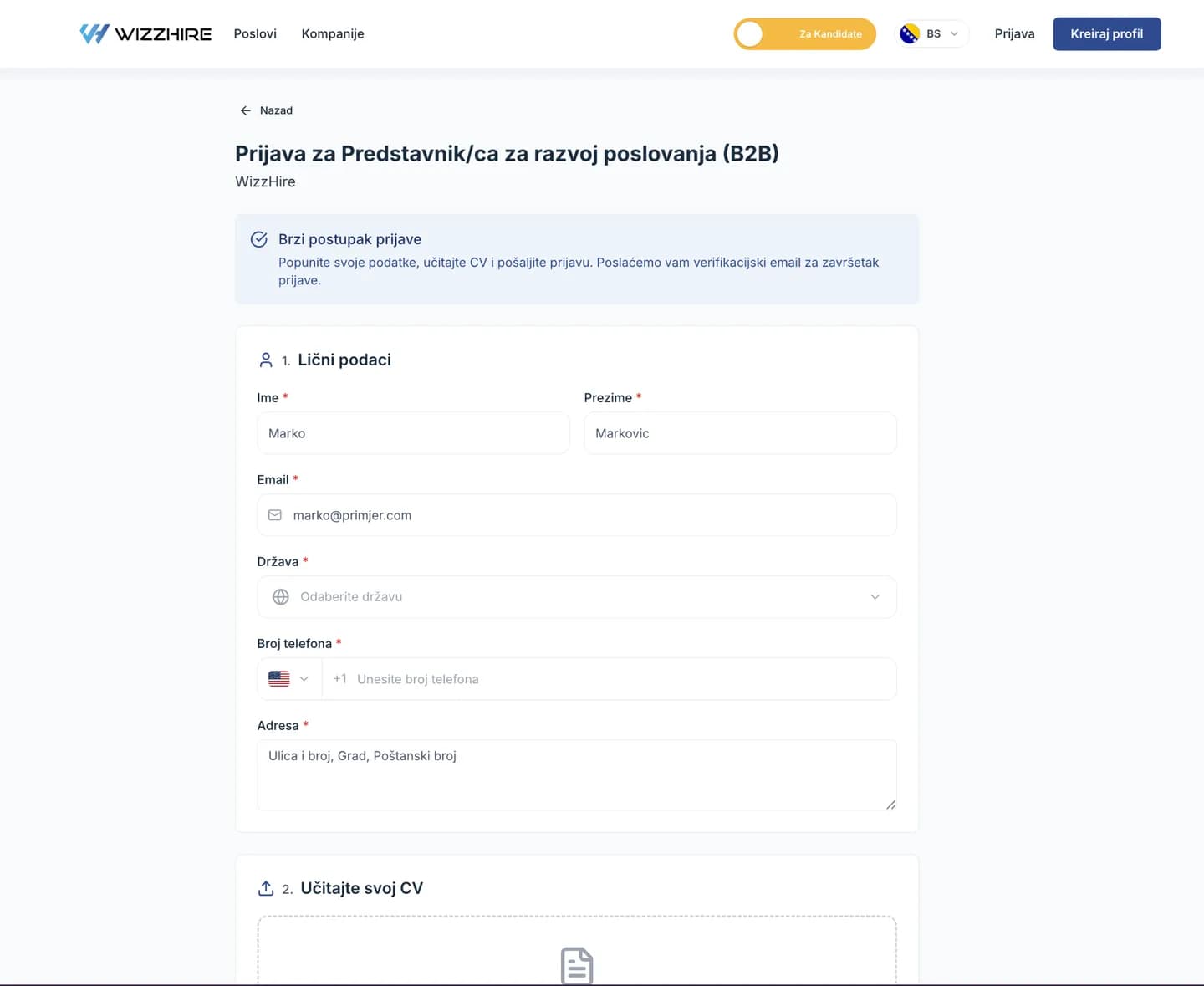The height and width of the screenshot is (986, 1204).
Task: Click the upload icon beside Učitajte svoj CV
Action: 266,888
